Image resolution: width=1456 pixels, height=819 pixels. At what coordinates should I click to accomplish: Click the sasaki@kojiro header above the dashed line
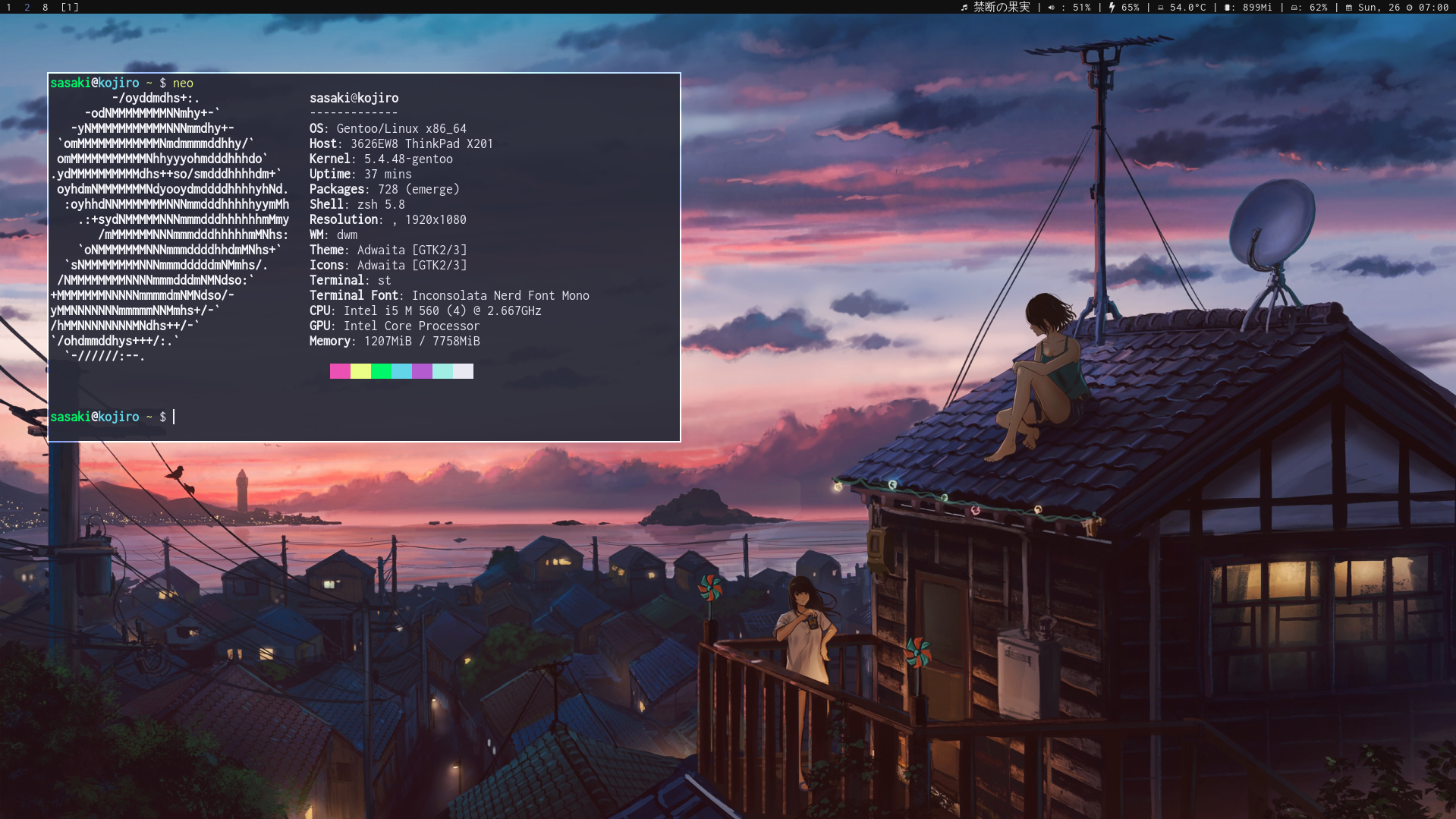(x=354, y=98)
